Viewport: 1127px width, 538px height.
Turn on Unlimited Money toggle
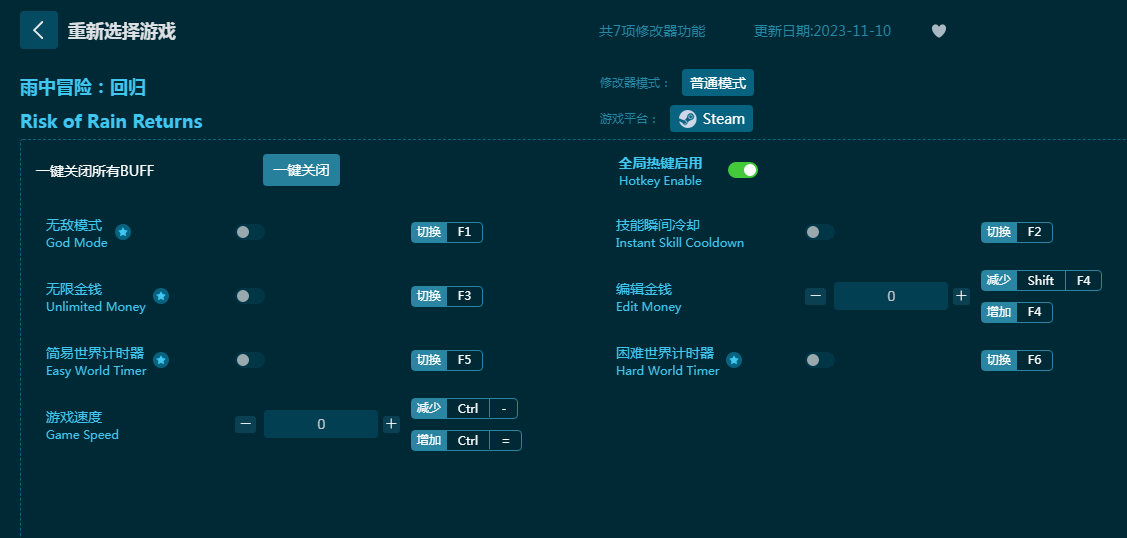coord(250,296)
